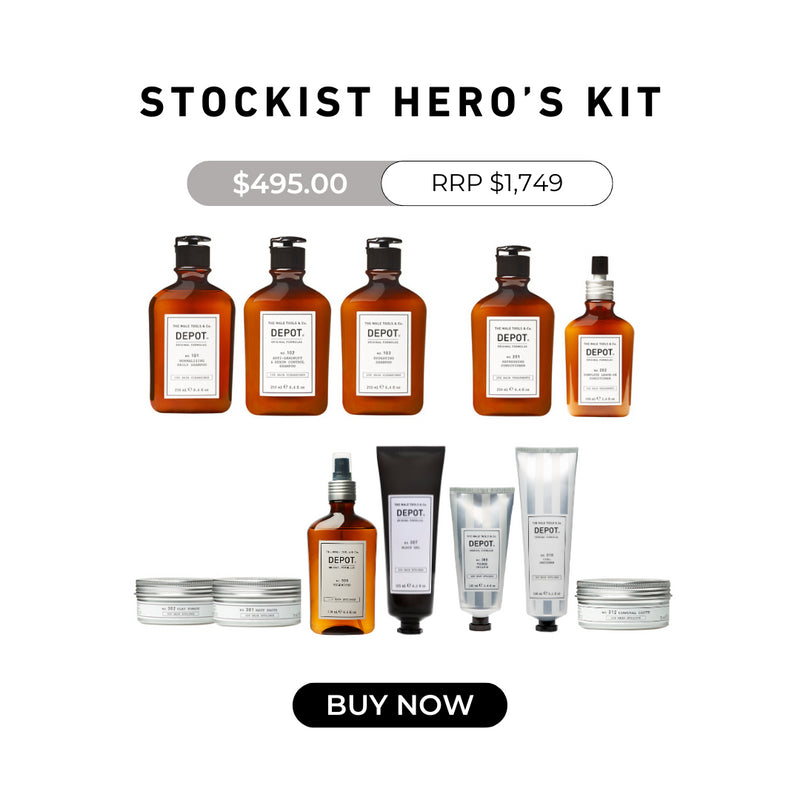Select the tall silver striped tube

(546, 539)
